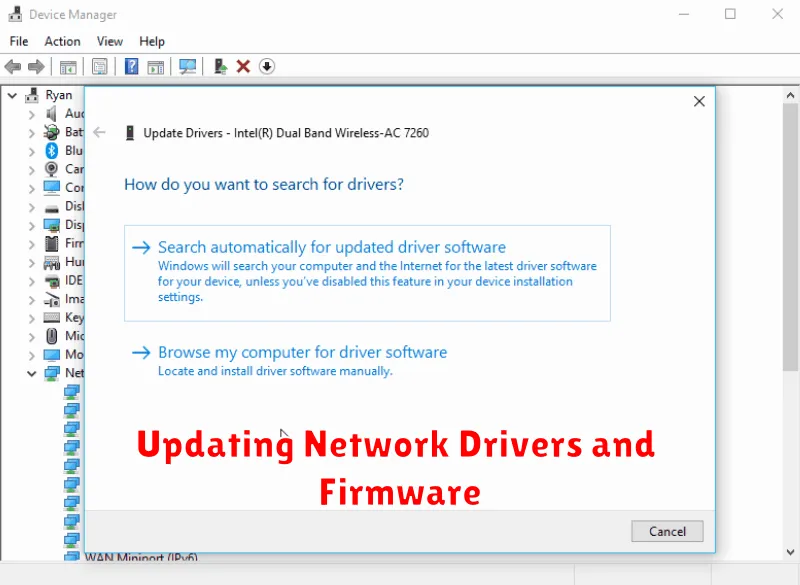Open the View menu

(110, 41)
